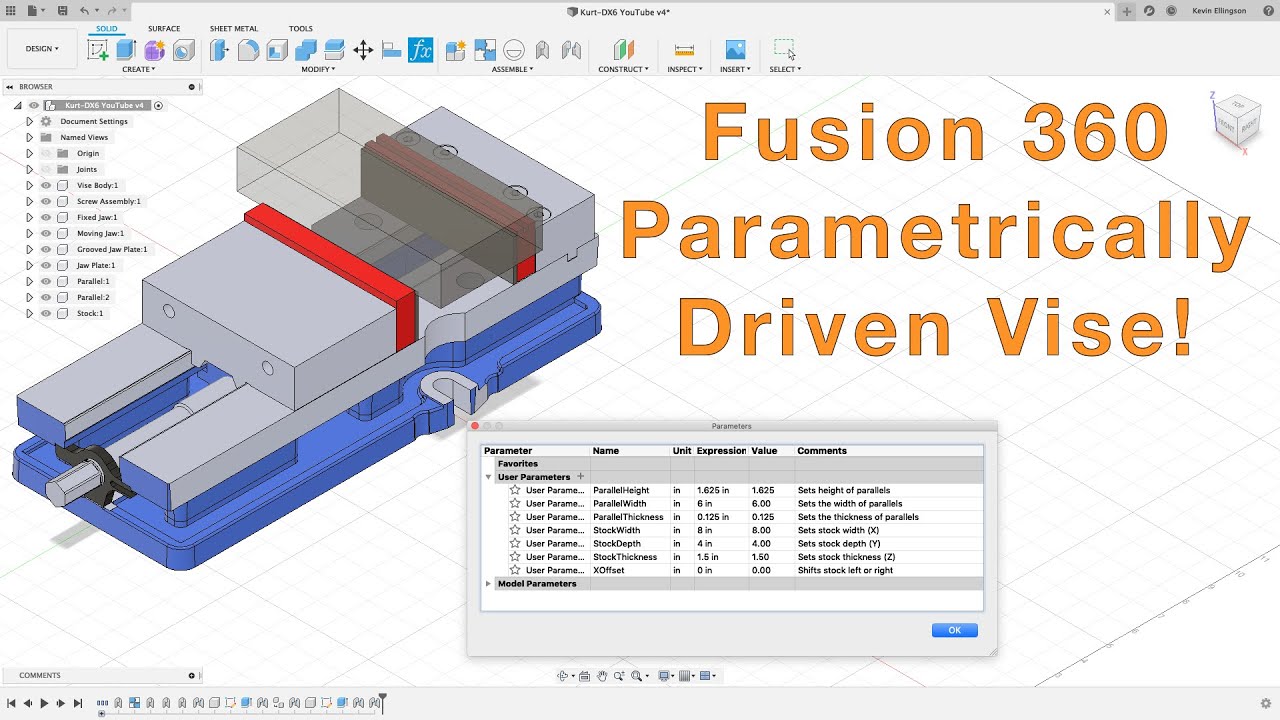1280x720 pixels.
Task: Activate root component radio button
Action: click(x=158, y=105)
